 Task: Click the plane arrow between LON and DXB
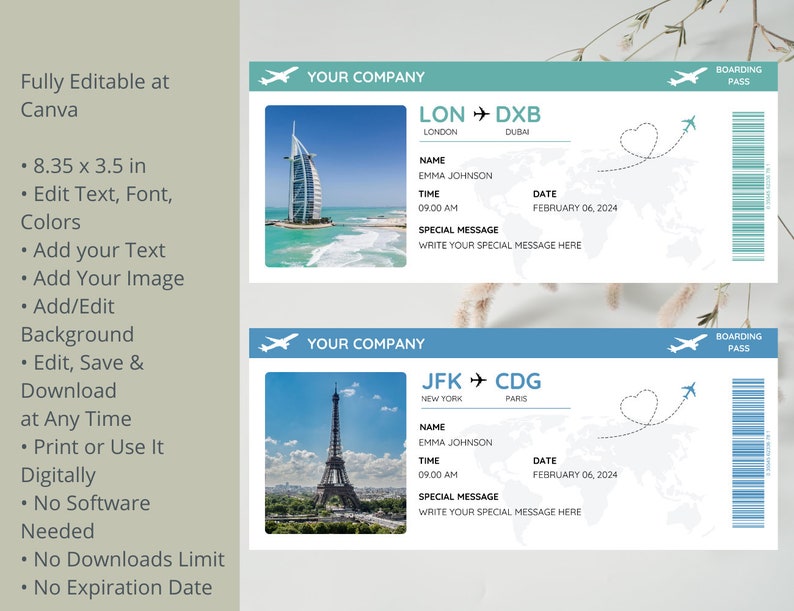click(481, 114)
